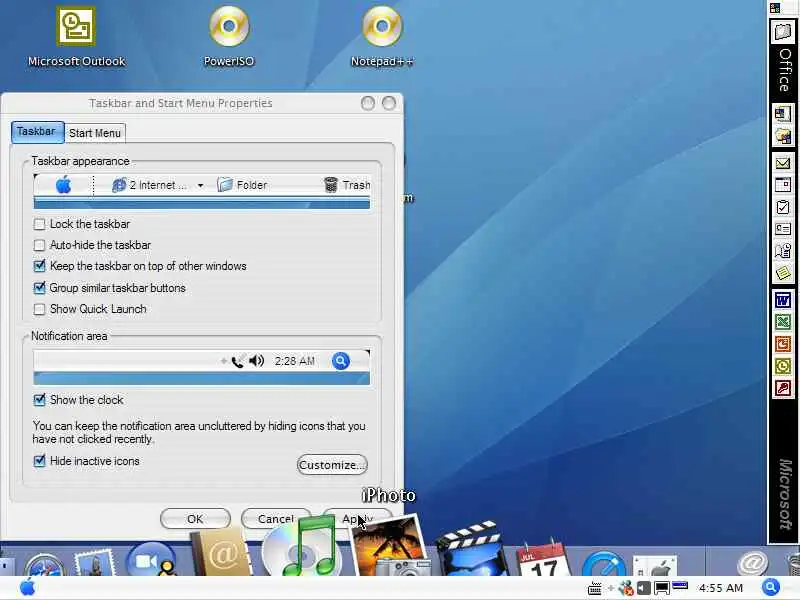
Task: Open iCal calendar in dock
Action: click(x=543, y=559)
